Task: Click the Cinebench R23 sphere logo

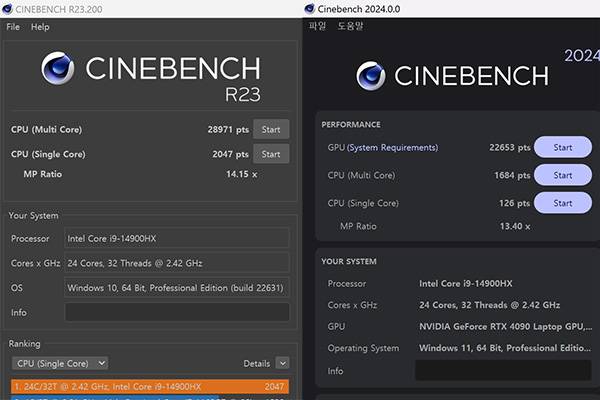Action: [58, 69]
